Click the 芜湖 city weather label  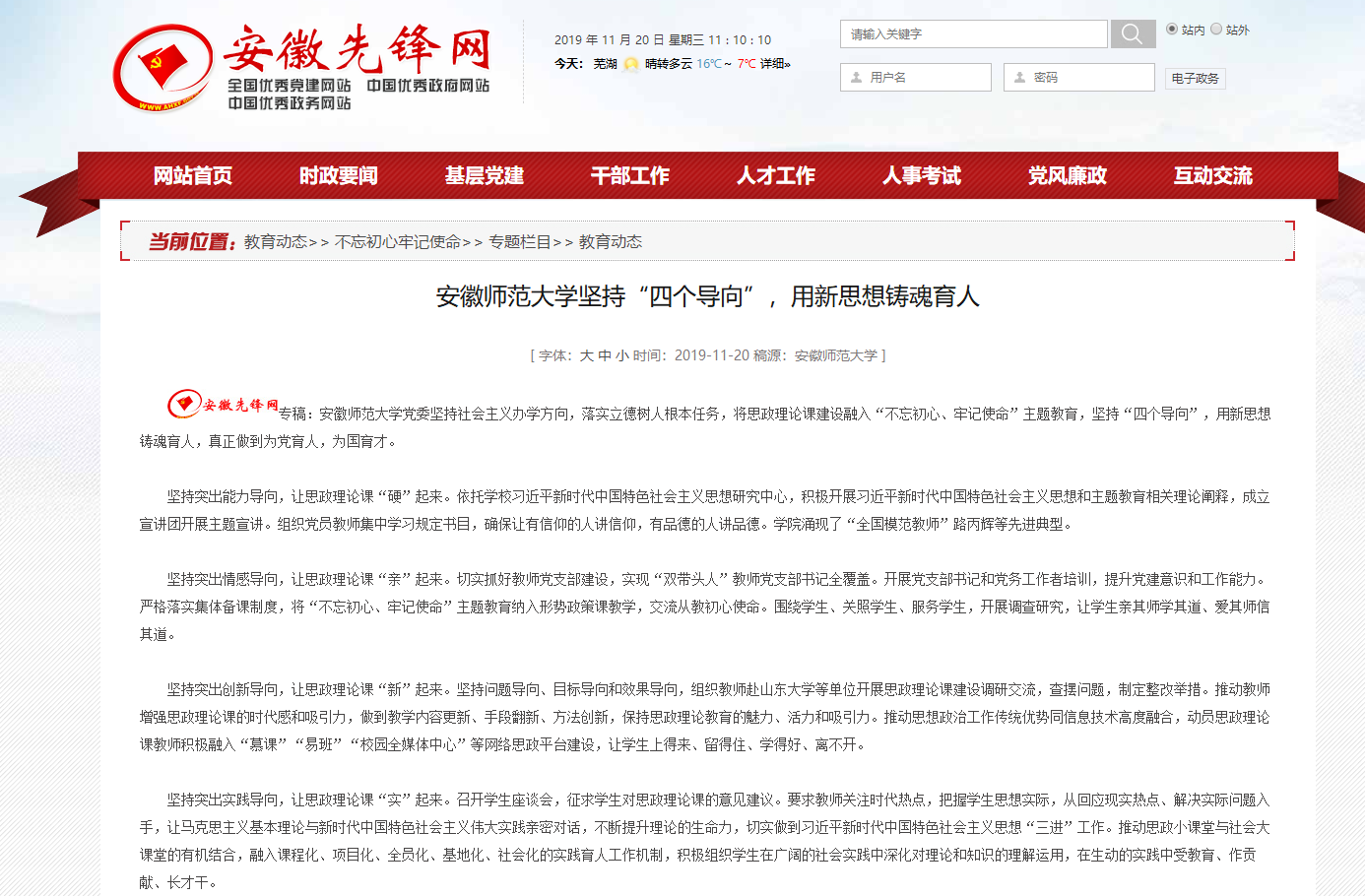pyautogui.click(x=605, y=64)
